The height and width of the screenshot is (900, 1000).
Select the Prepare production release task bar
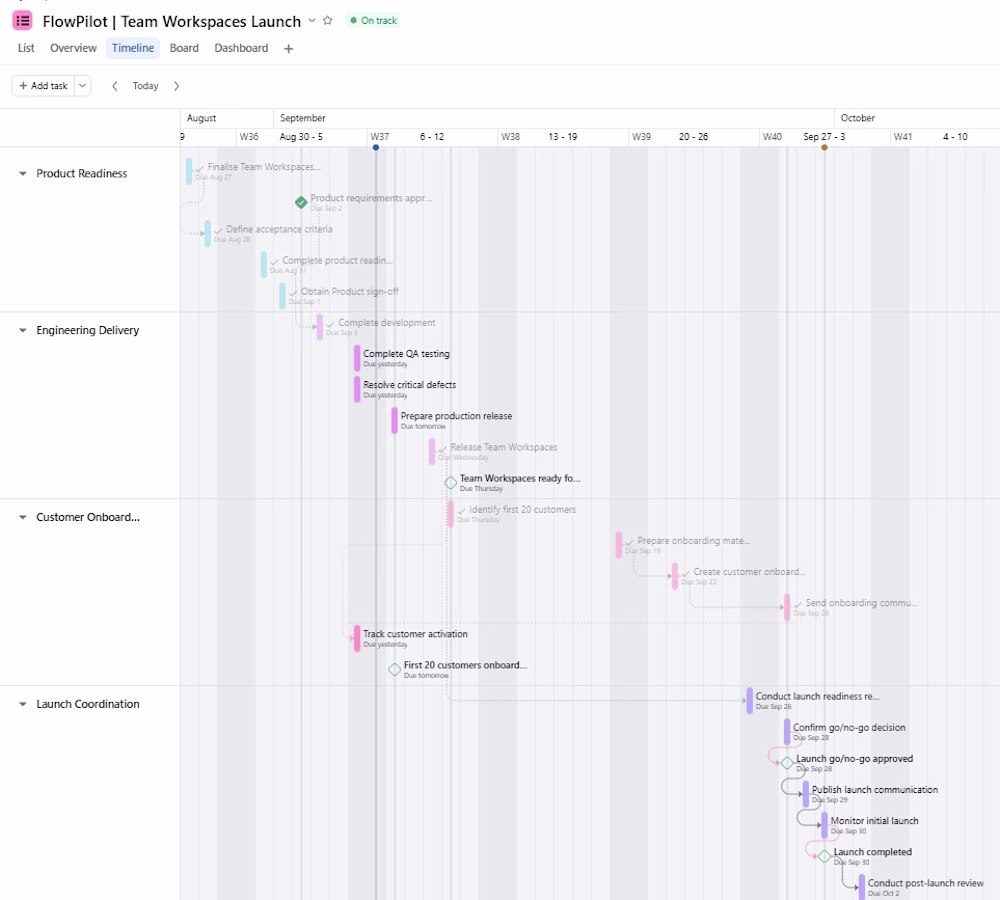(x=395, y=420)
